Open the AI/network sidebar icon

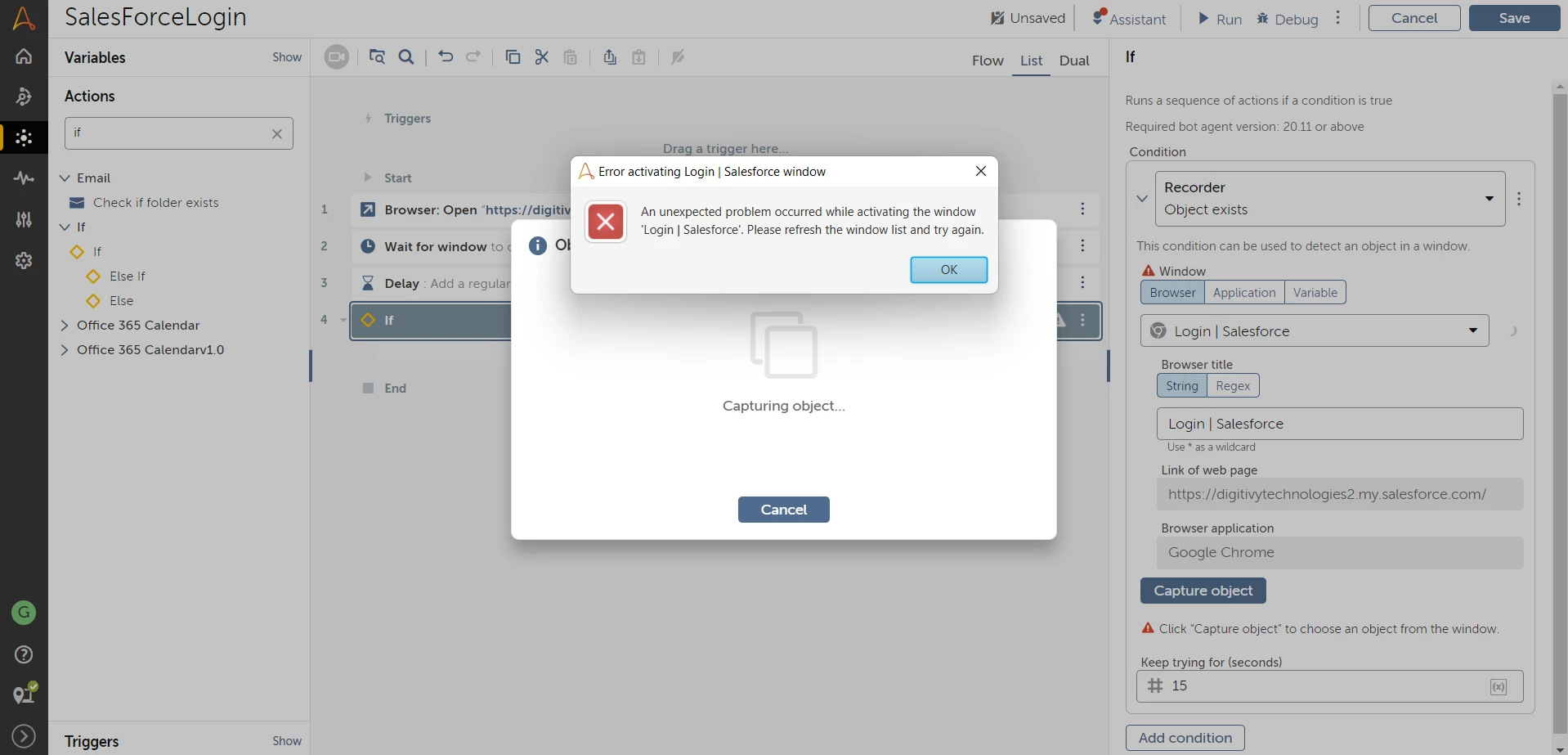click(24, 137)
